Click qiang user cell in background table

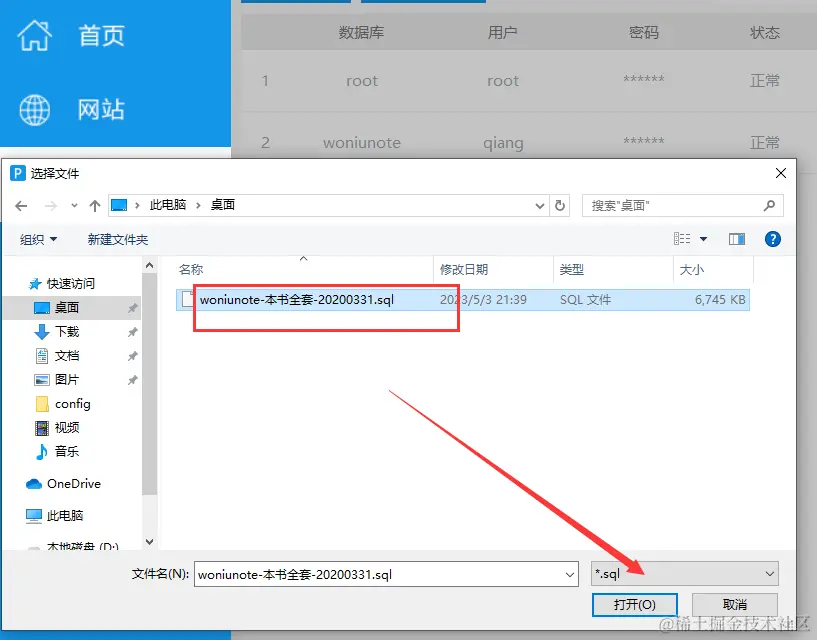(503, 143)
